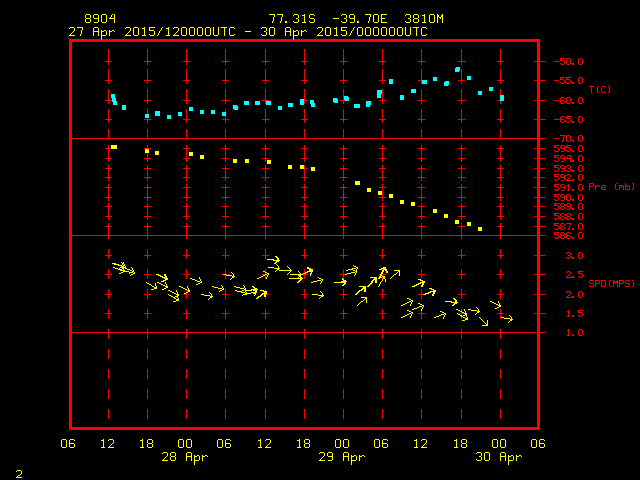Click the T(C) temperature axis label
Screen dimensions: 640x480
(600, 89)
